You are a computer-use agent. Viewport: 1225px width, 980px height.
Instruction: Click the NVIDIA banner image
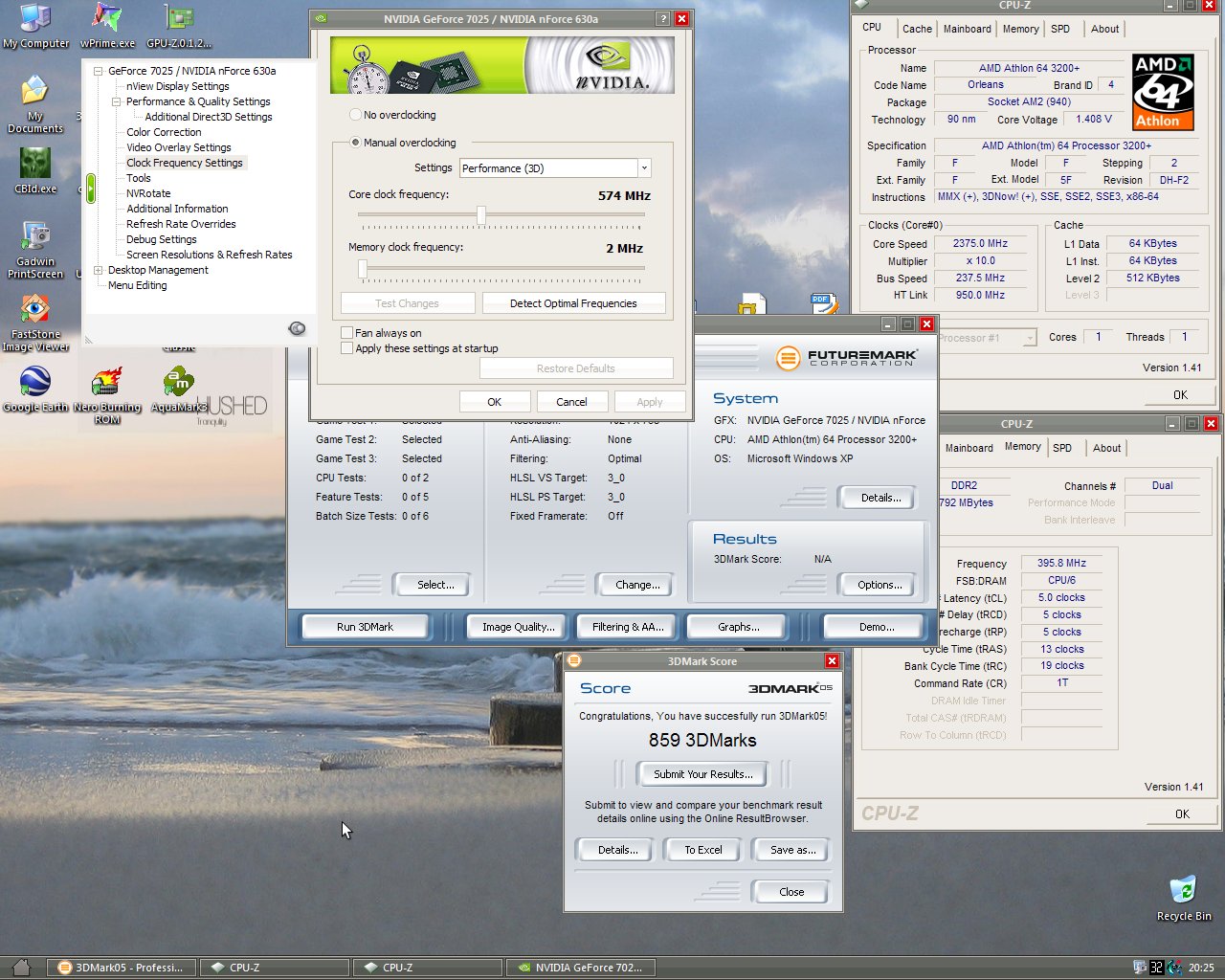pyautogui.click(x=502, y=65)
